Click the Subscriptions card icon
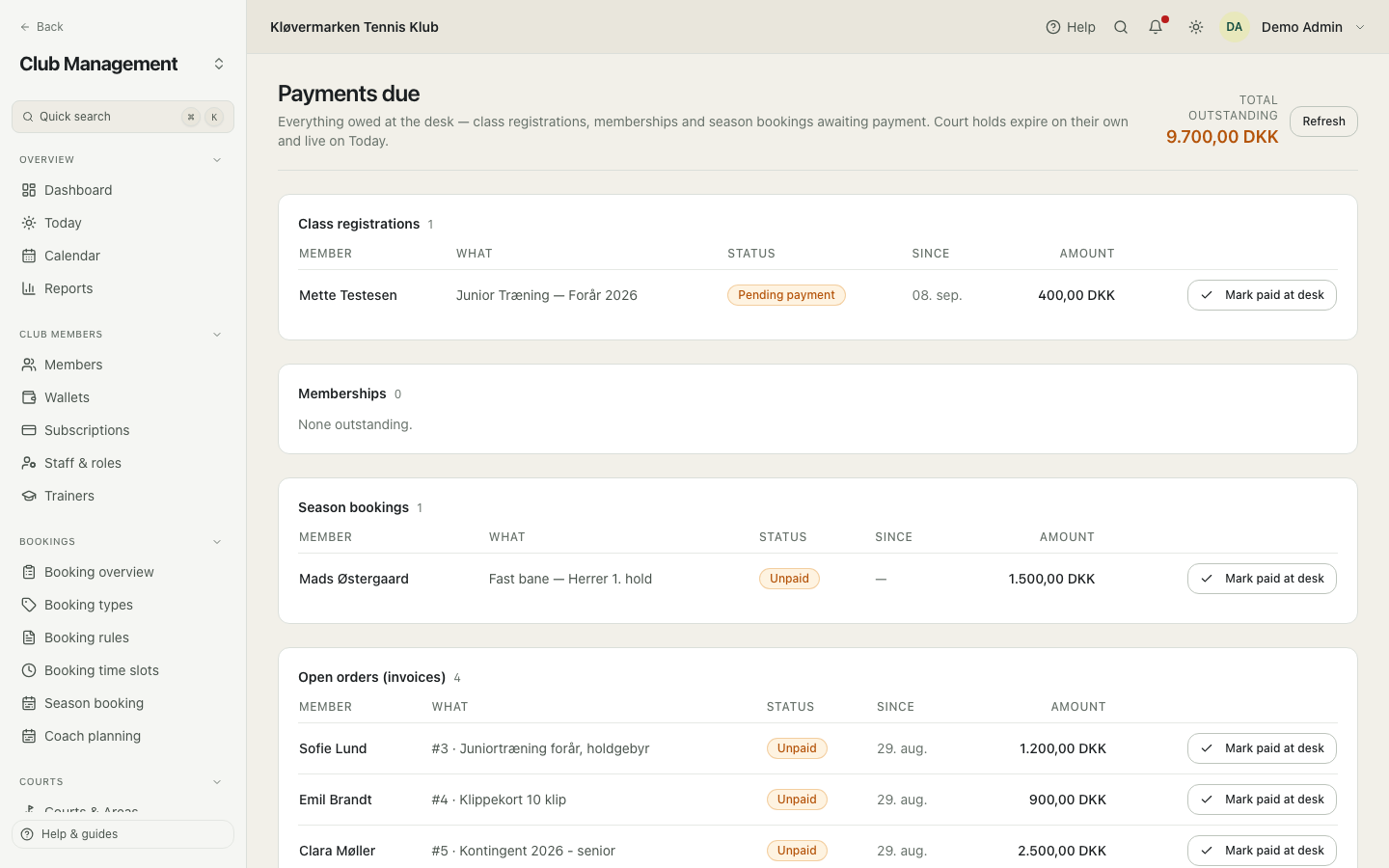 coord(29,430)
